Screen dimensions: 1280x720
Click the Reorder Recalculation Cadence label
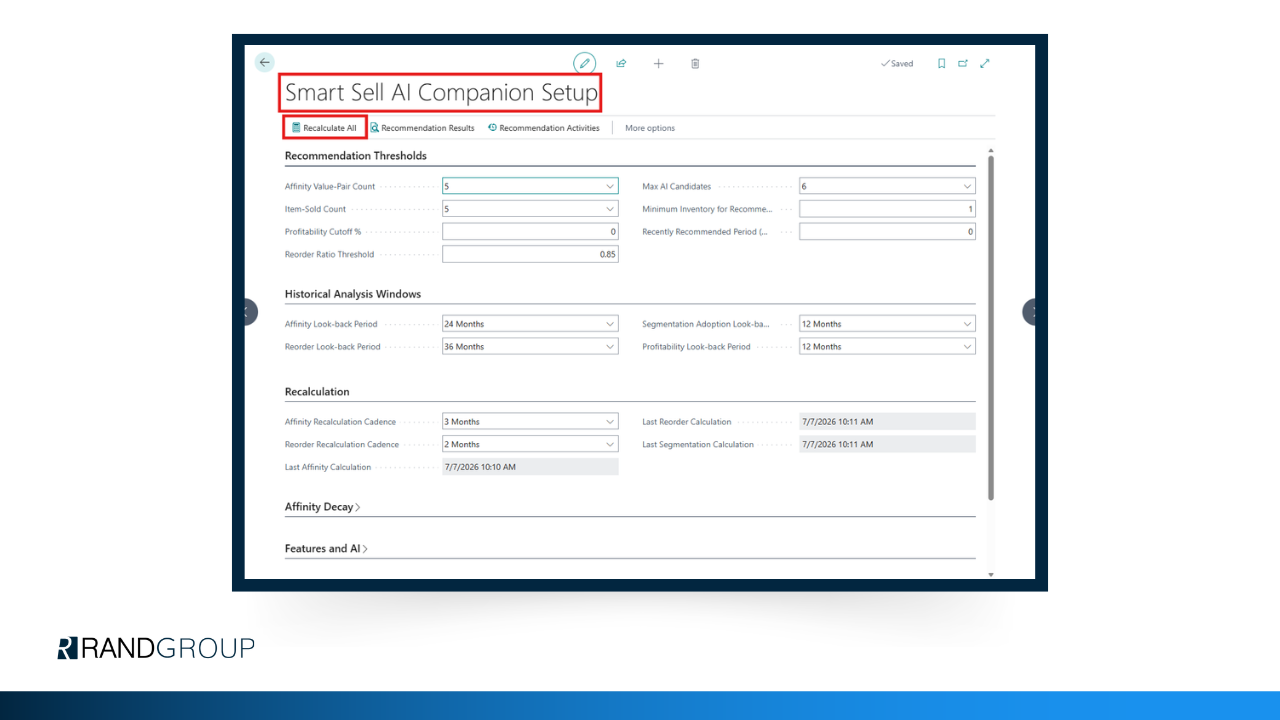(342, 445)
